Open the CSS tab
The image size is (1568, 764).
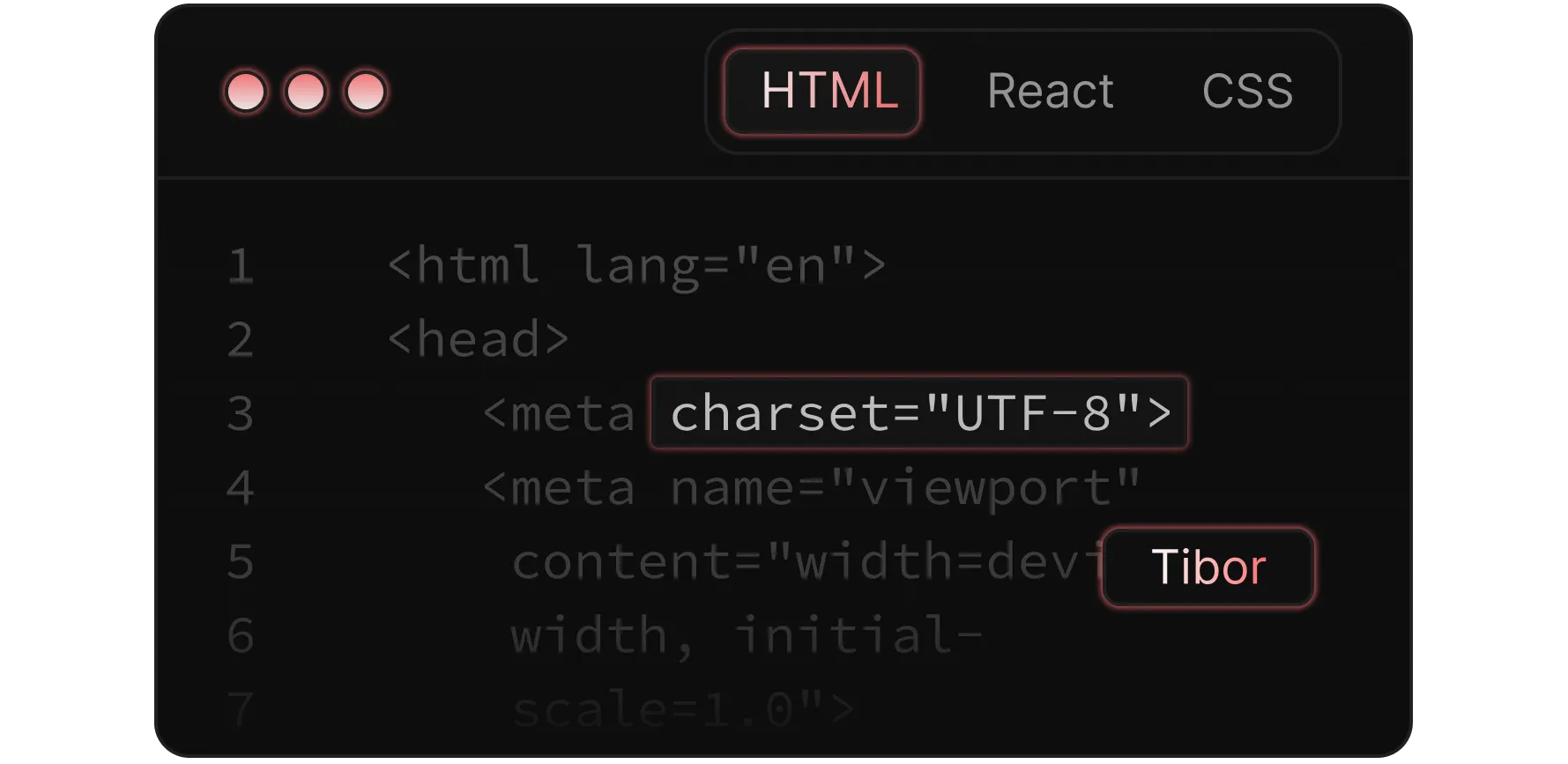(x=1247, y=92)
